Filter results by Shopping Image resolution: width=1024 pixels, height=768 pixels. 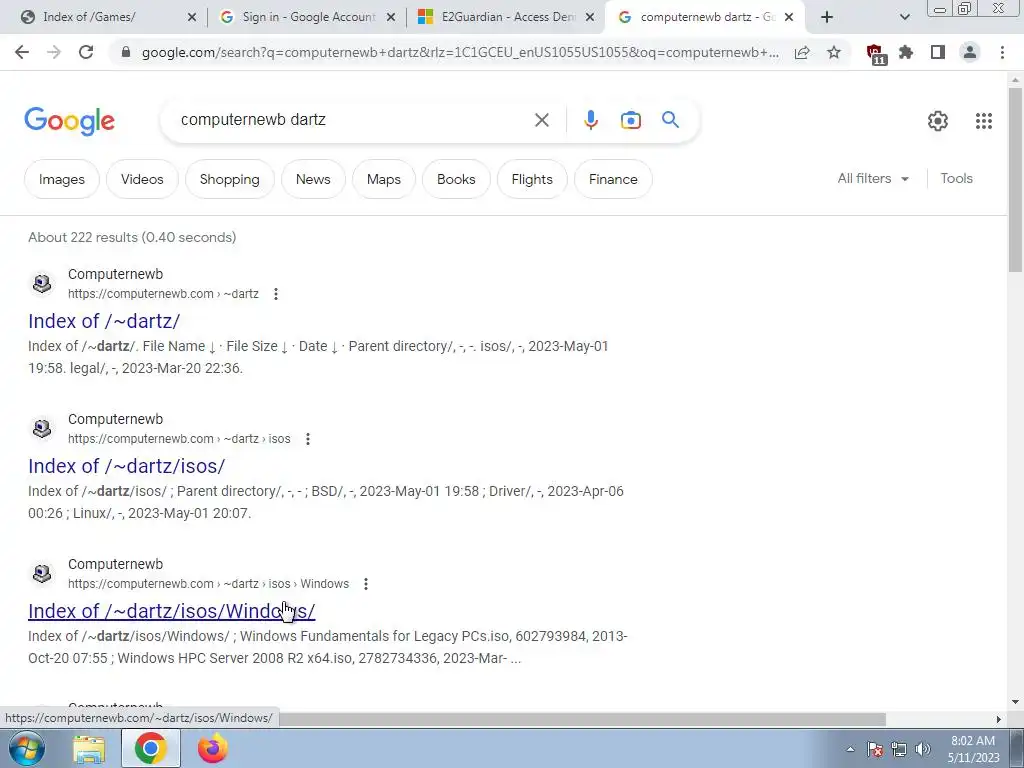click(229, 179)
